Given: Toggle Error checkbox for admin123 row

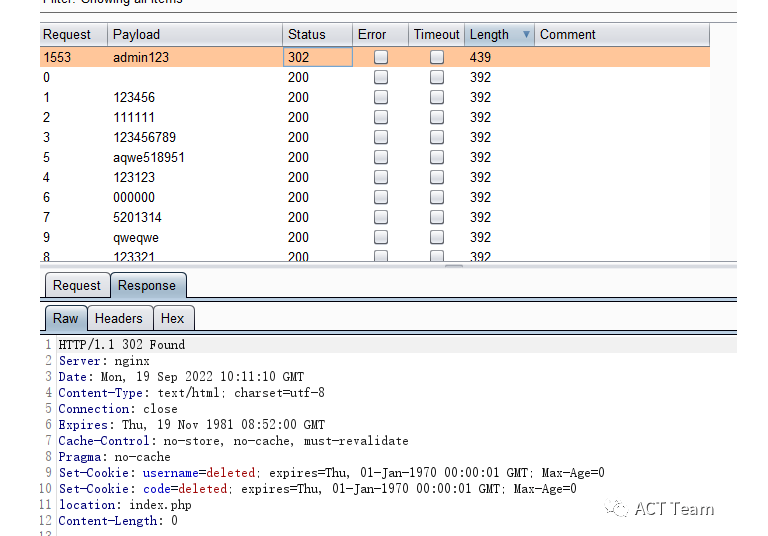Looking at the screenshot, I should coord(381,57).
